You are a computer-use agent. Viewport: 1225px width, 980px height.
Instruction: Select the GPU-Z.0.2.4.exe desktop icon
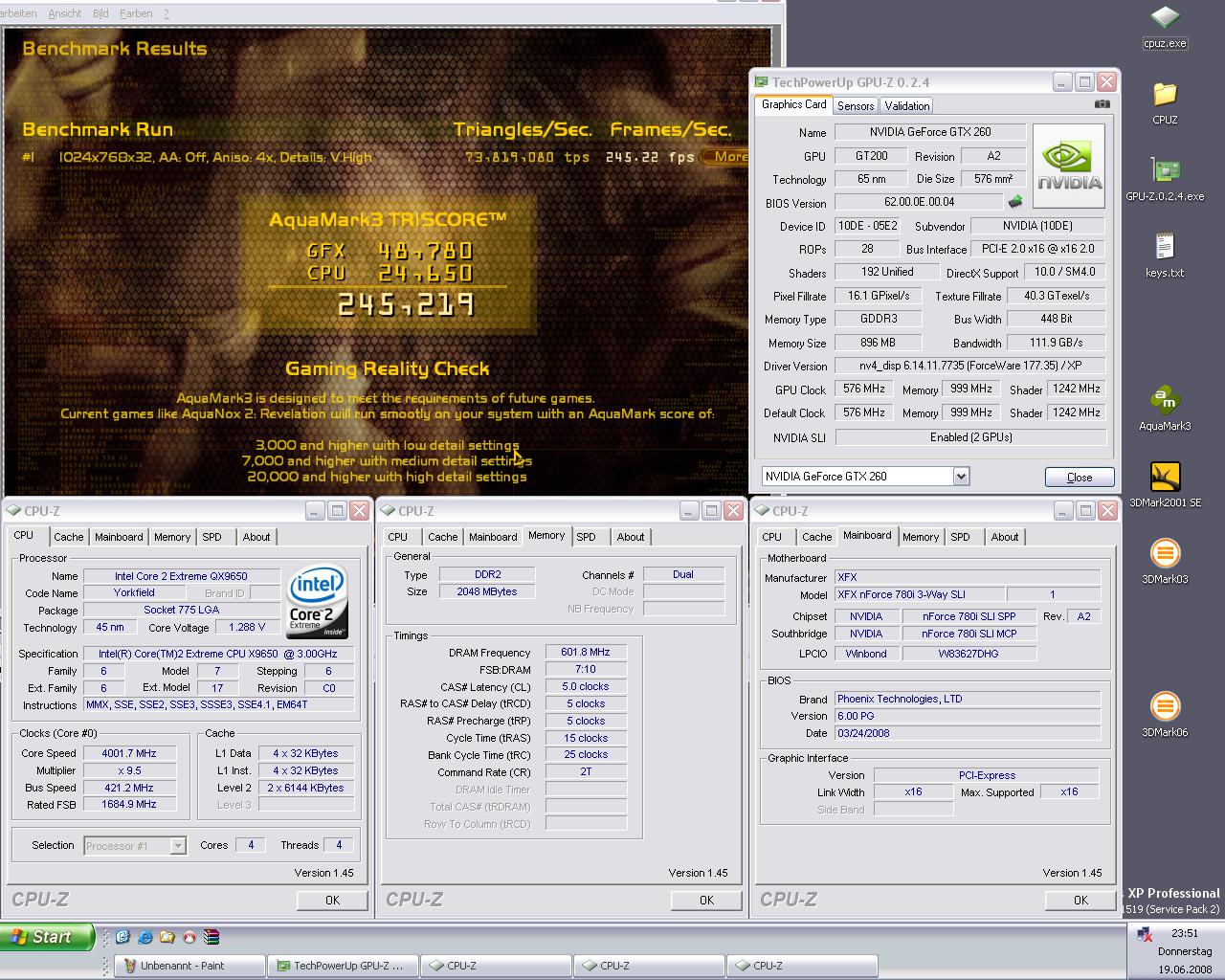[1165, 179]
